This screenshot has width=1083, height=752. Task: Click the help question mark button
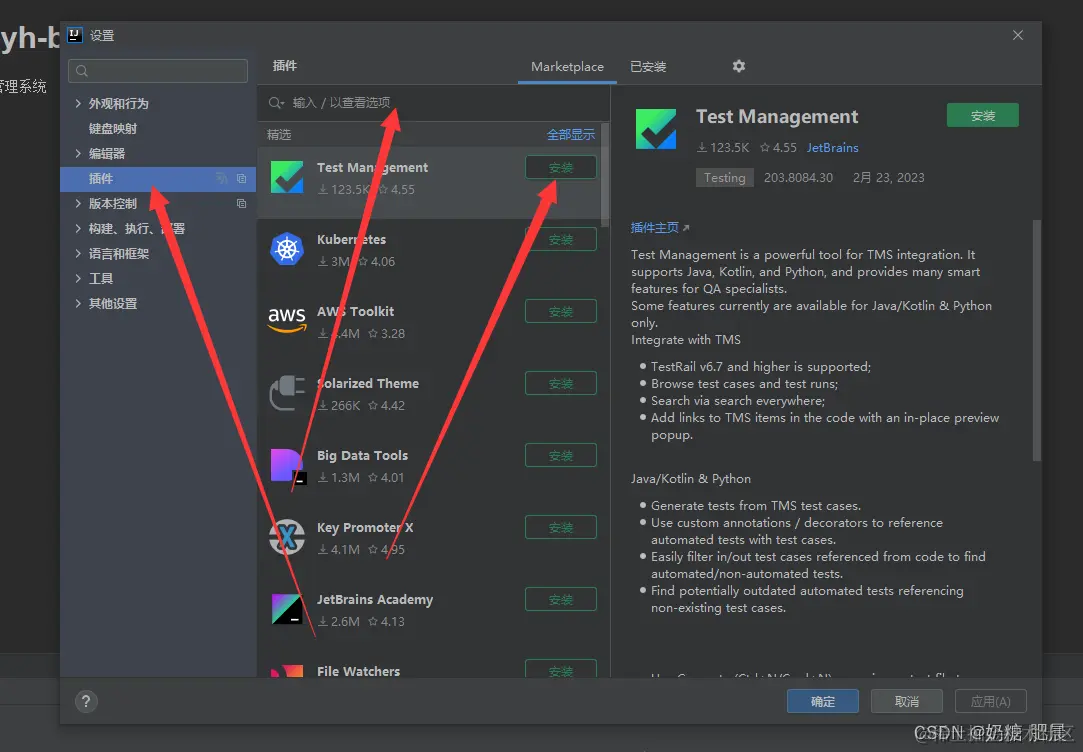tap(86, 702)
